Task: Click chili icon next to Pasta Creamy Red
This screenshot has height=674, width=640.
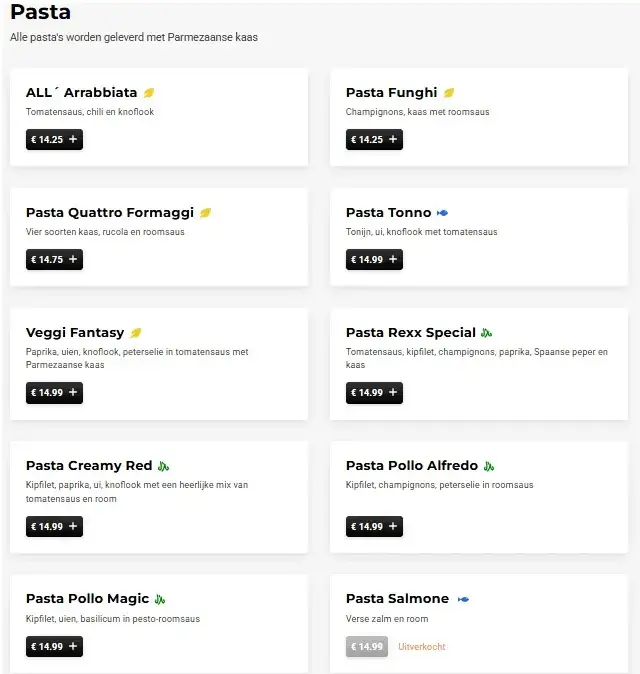Action: 164,466
